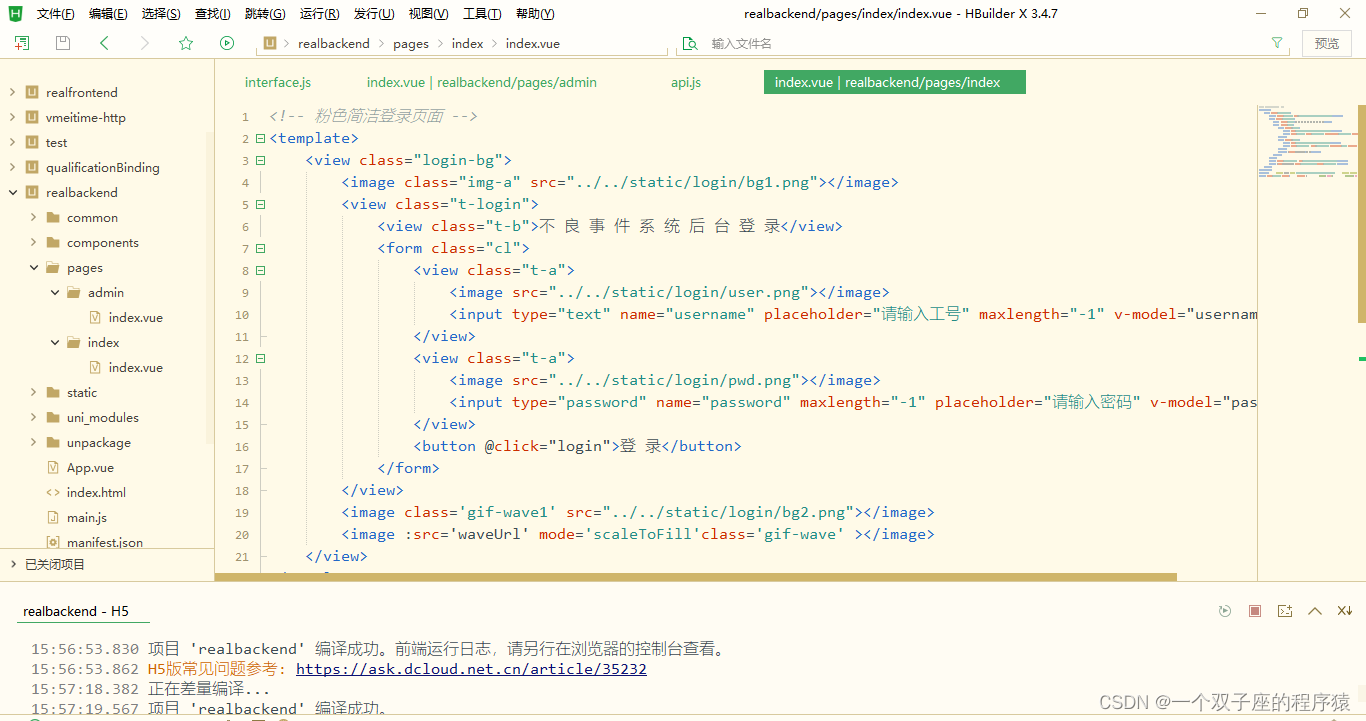Expand the closed projects section 已关闭项目
Image resolution: width=1366 pixels, height=721 pixels.
pos(13,564)
